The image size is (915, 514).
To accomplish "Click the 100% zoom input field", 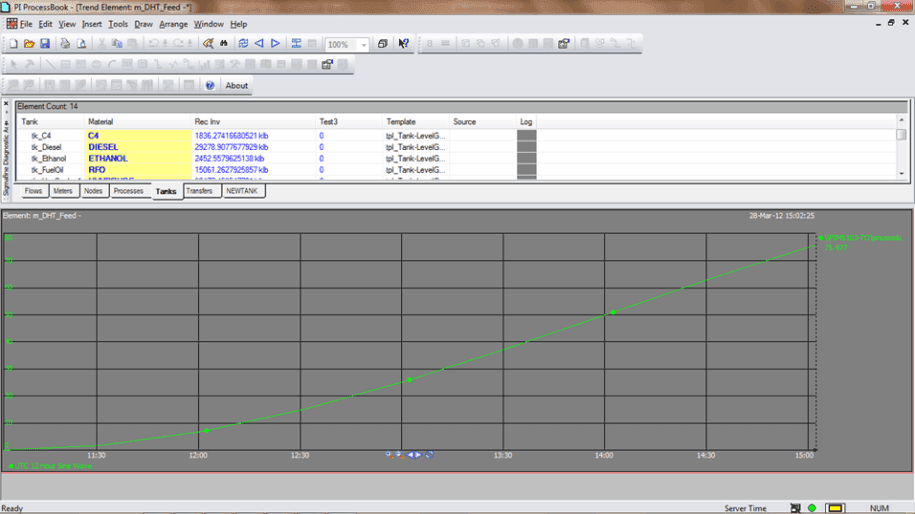I will (342, 44).
